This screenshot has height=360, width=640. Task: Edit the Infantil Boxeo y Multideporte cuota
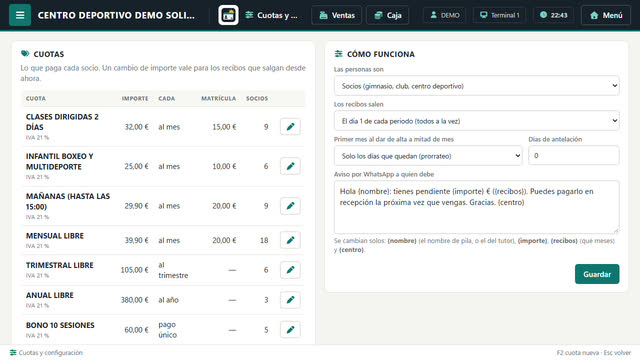tap(290, 166)
